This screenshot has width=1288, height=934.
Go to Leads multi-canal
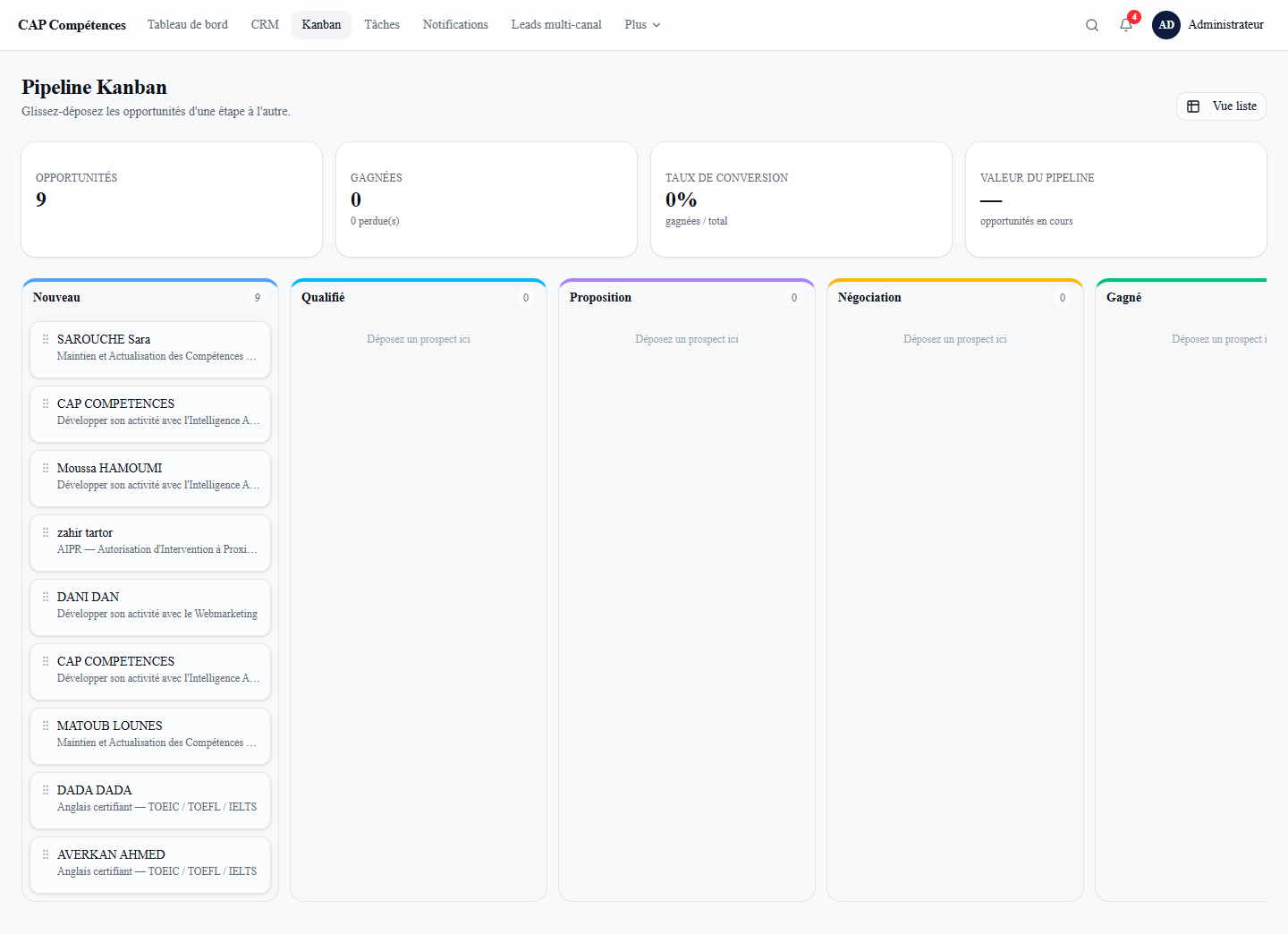[x=556, y=25]
